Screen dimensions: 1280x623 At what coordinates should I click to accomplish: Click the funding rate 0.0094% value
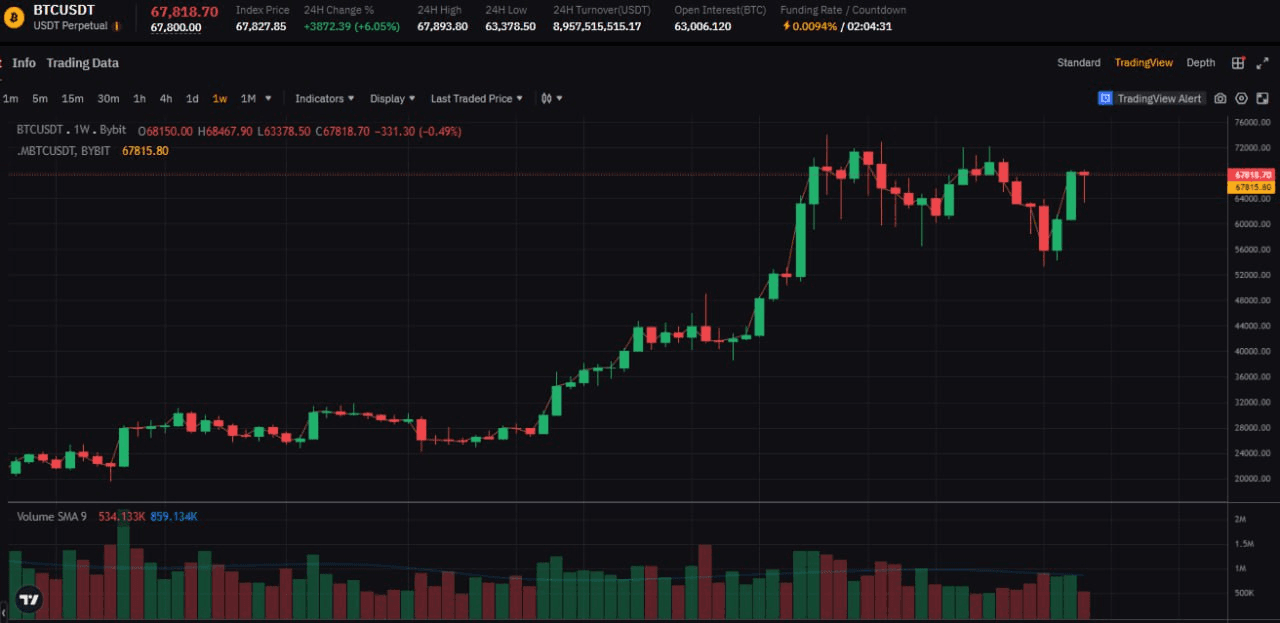[814, 27]
